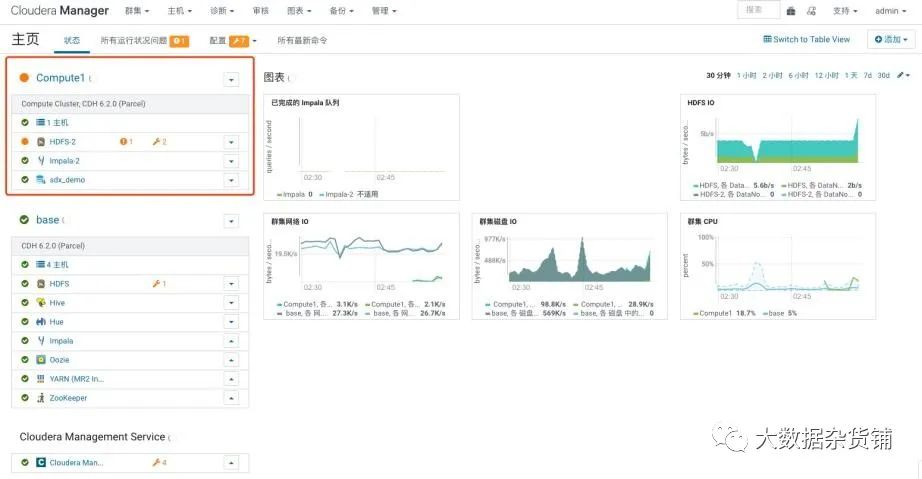Open base HDFS actions dropdown

pyautogui.click(x=231, y=284)
